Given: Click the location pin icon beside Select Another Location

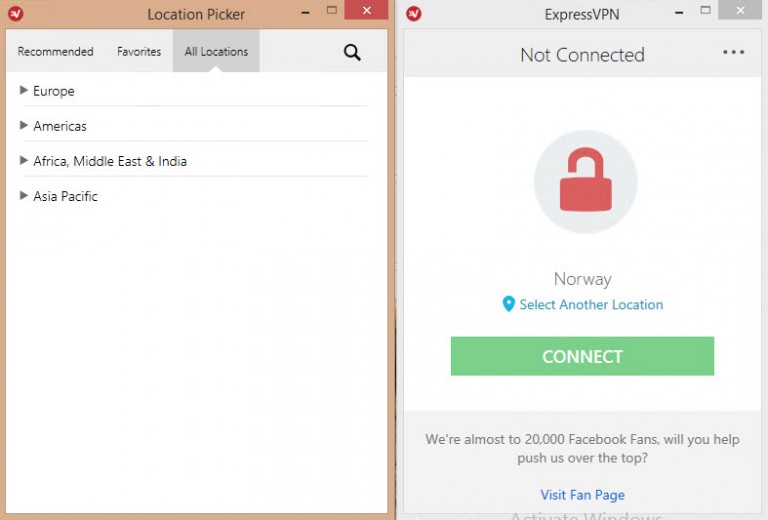Looking at the screenshot, I should [508, 304].
